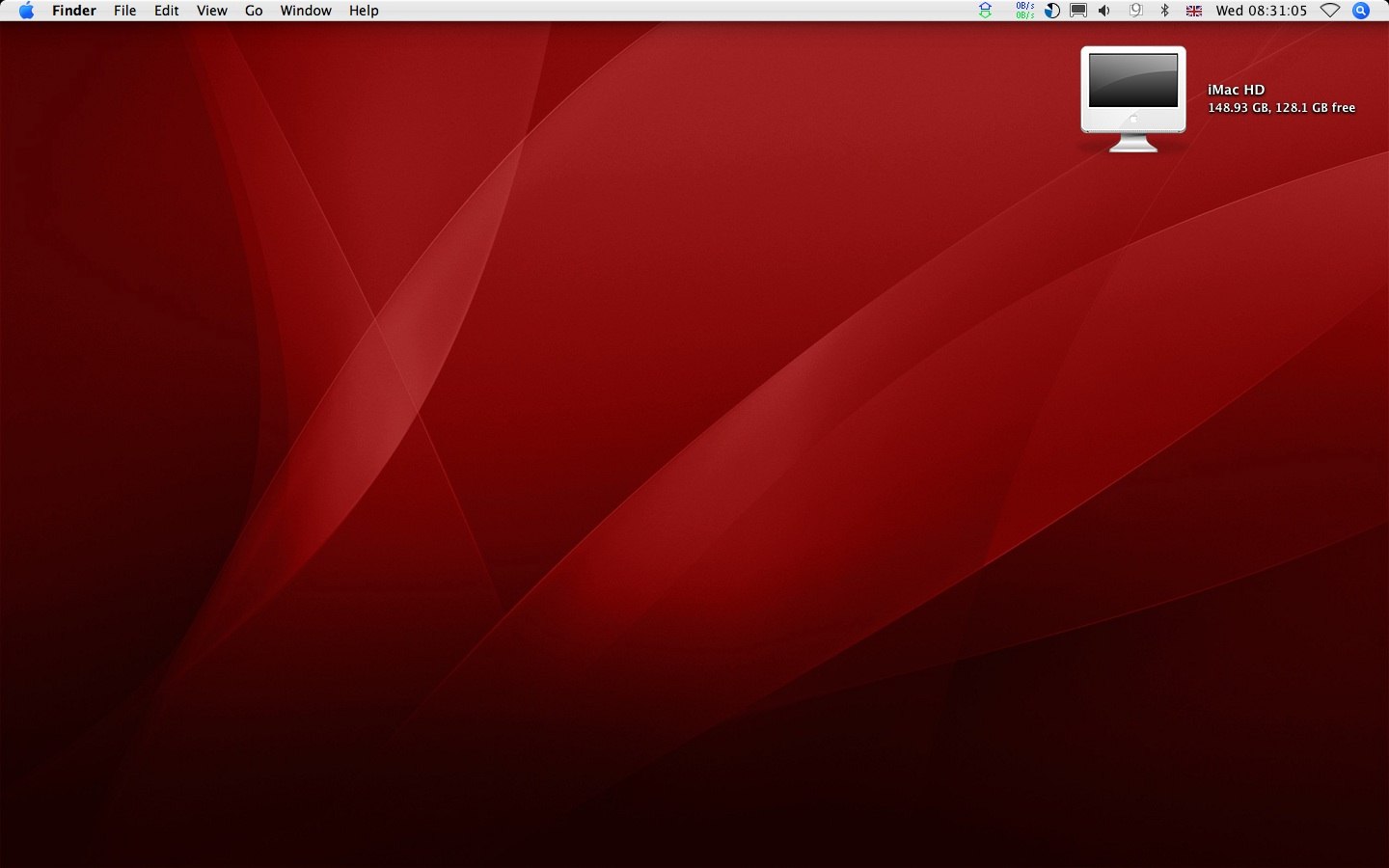Open the Window menu

click(x=306, y=11)
